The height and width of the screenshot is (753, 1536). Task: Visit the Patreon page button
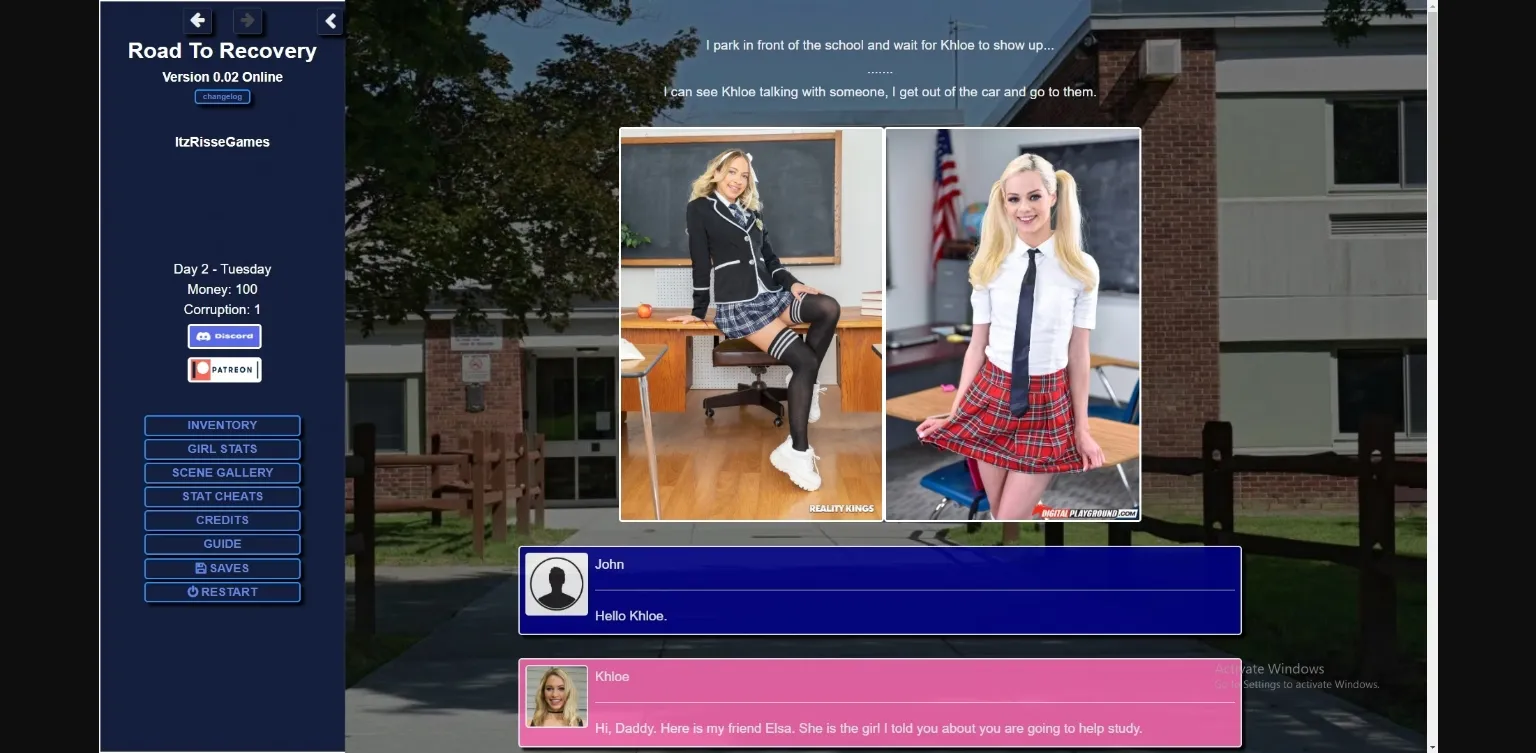point(224,370)
